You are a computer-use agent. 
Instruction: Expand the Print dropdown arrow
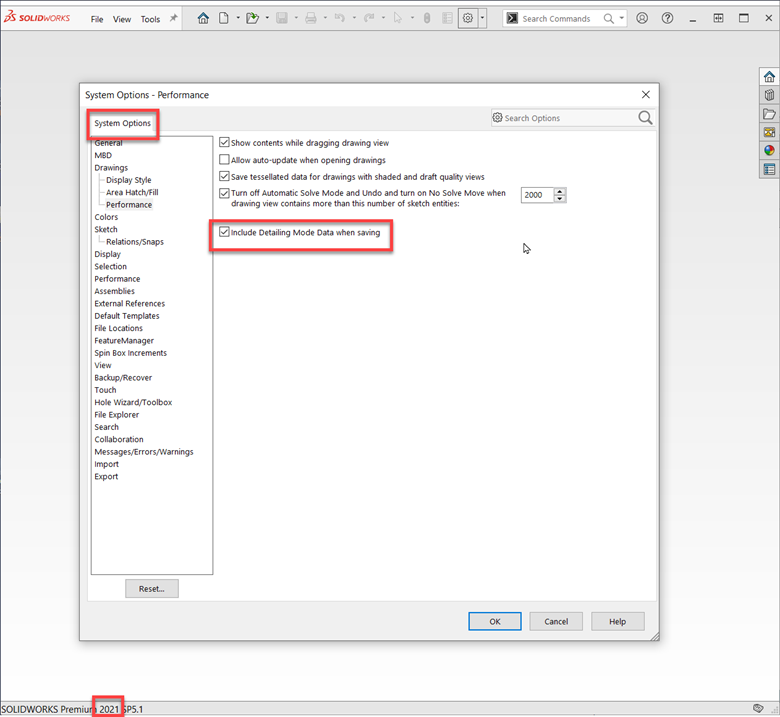click(325, 18)
